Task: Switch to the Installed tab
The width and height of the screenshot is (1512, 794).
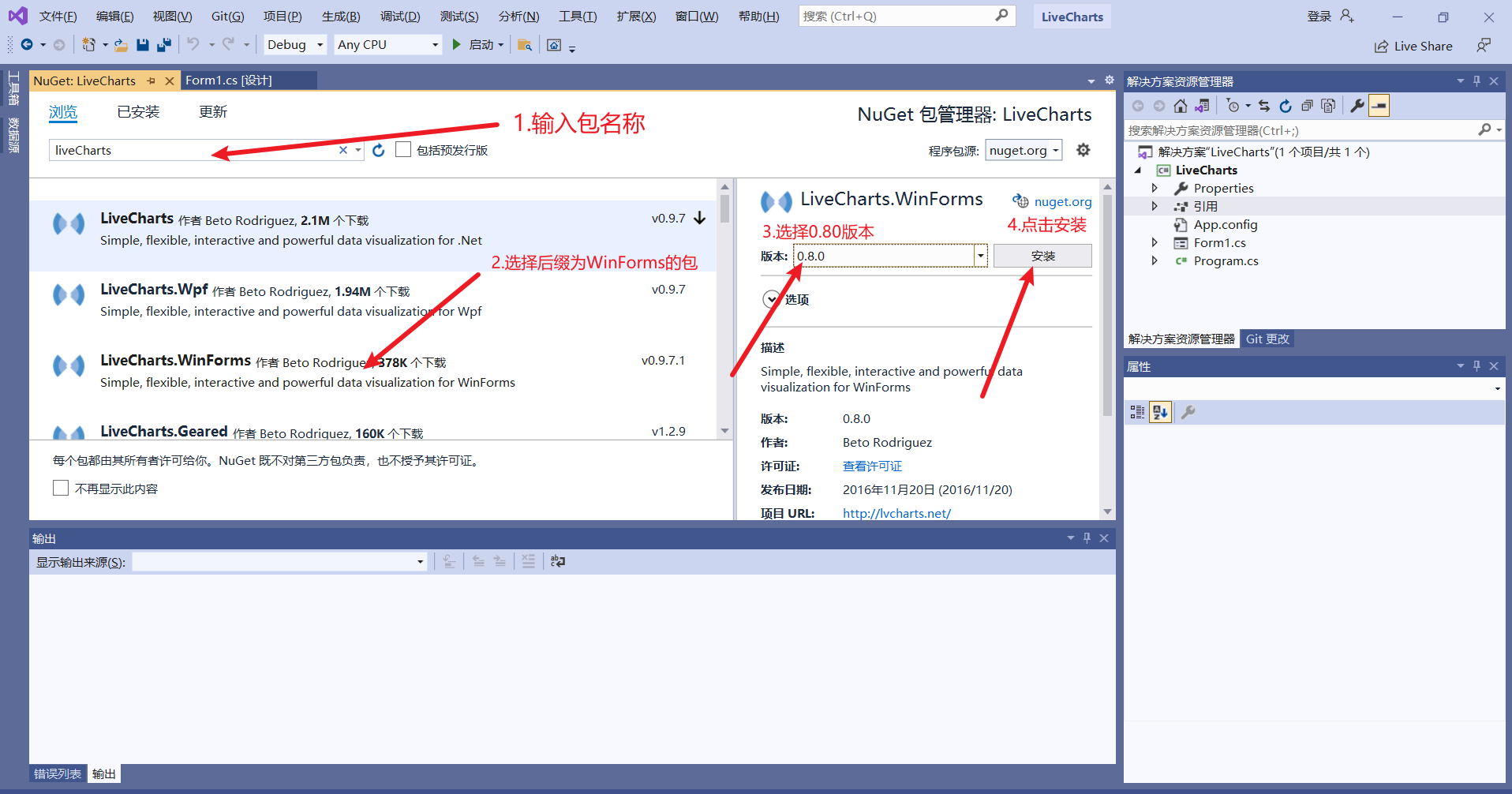Action: pyautogui.click(x=138, y=112)
